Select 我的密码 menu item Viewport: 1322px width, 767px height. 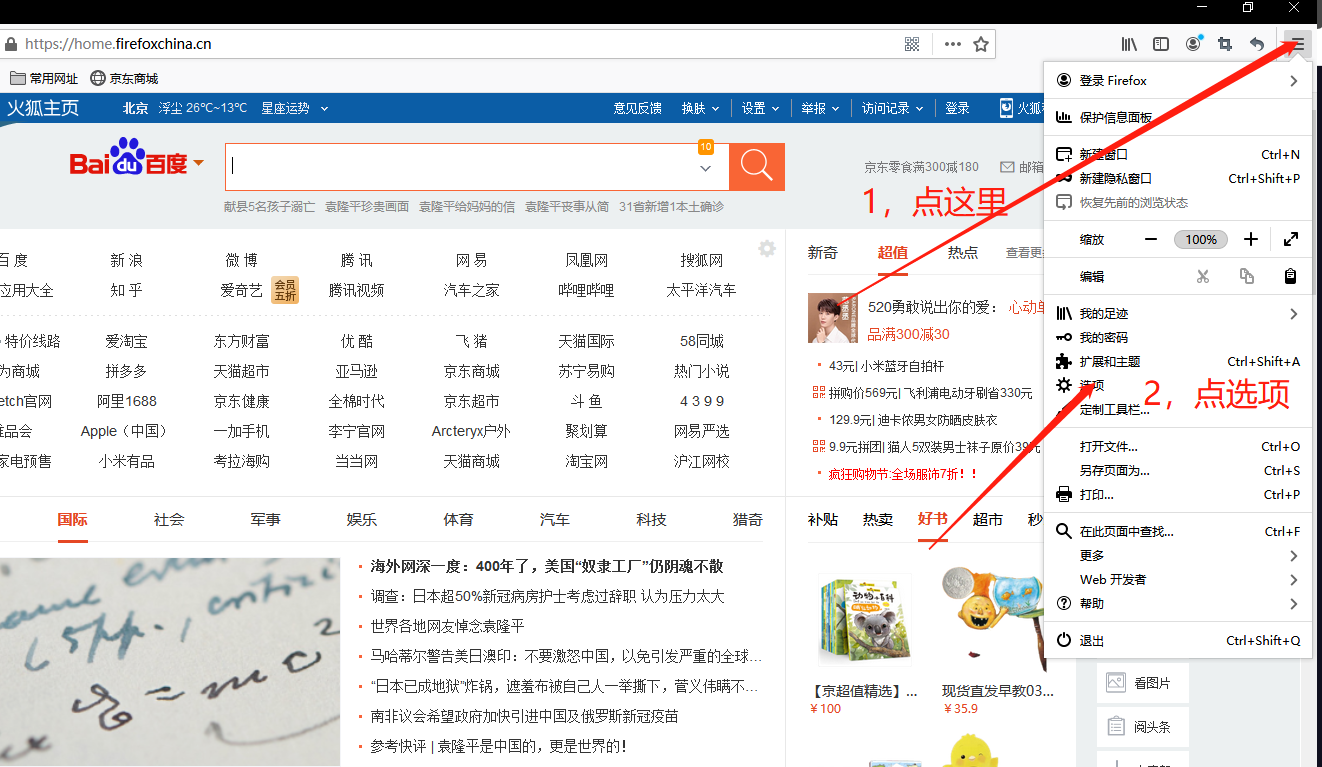pyautogui.click(x=1177, y=337)
